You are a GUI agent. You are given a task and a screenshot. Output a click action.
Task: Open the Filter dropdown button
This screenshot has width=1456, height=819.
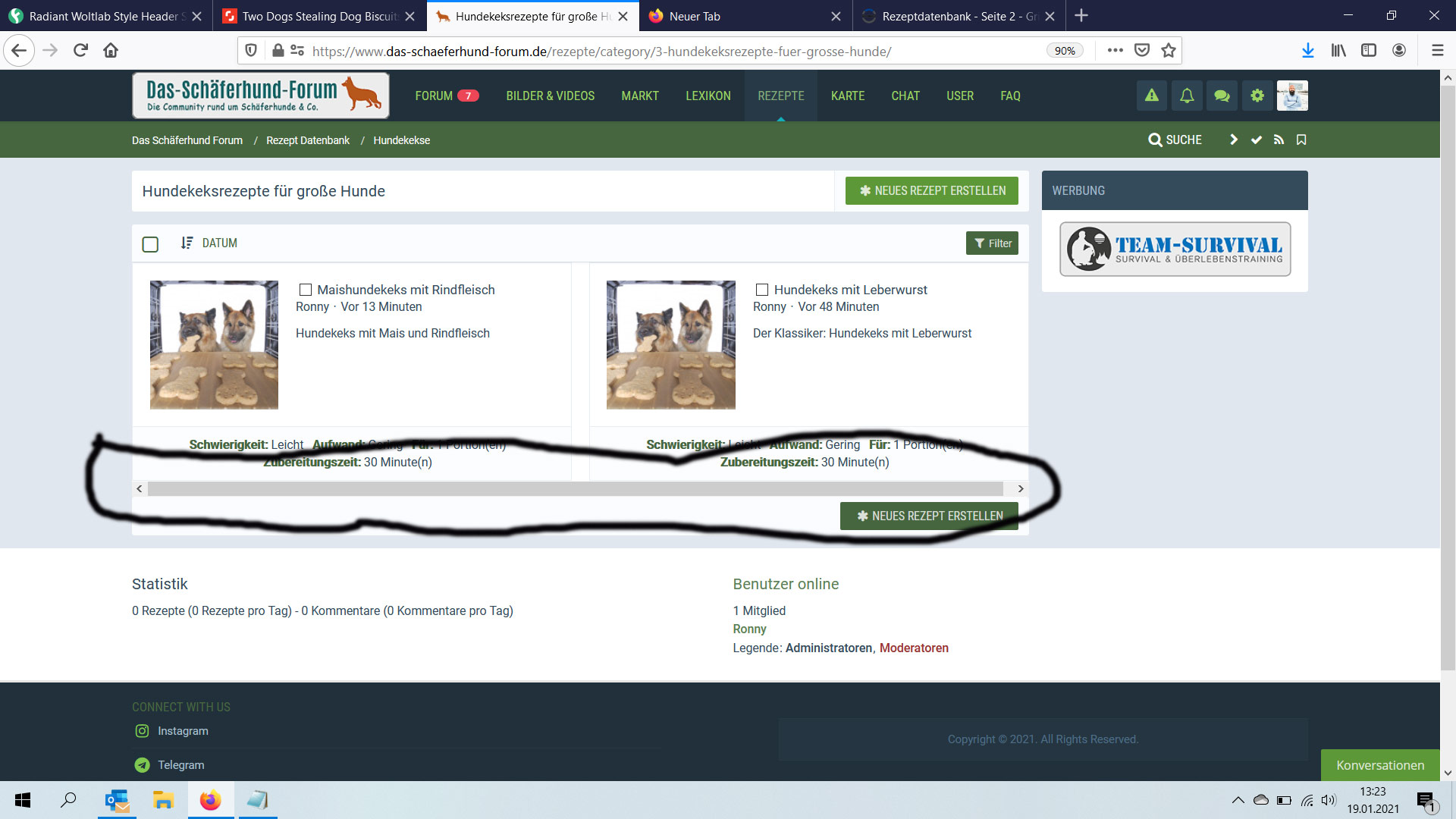coord(992,243)
